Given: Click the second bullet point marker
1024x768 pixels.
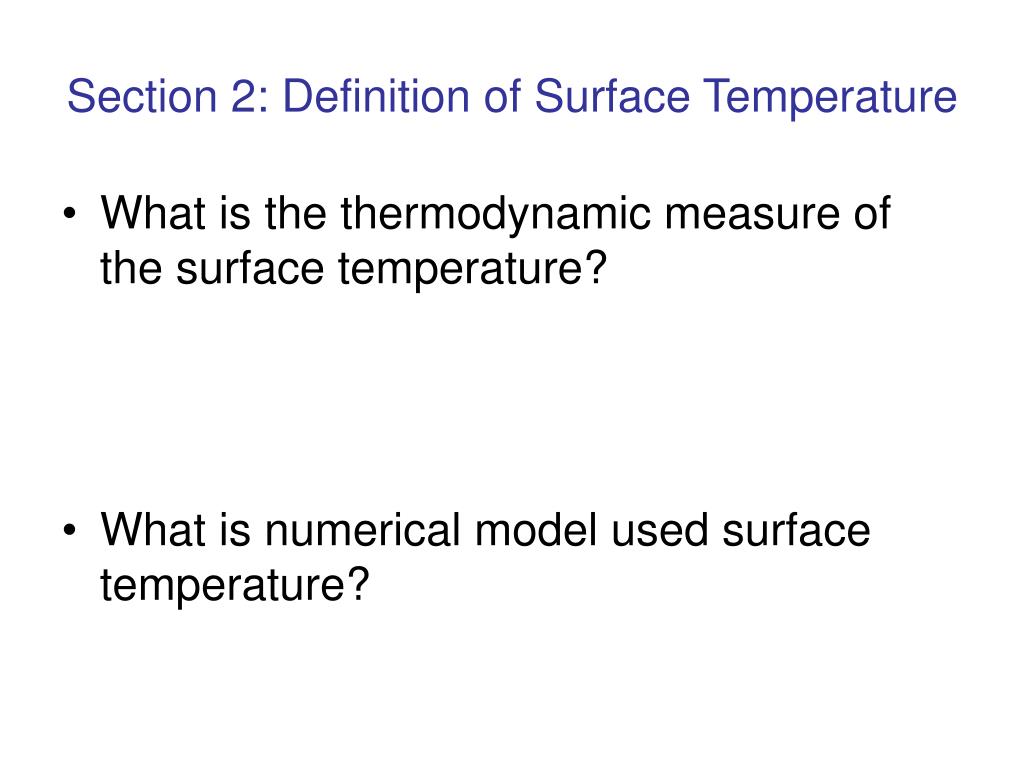Looking at the screenshot, I should pos(70,530).
